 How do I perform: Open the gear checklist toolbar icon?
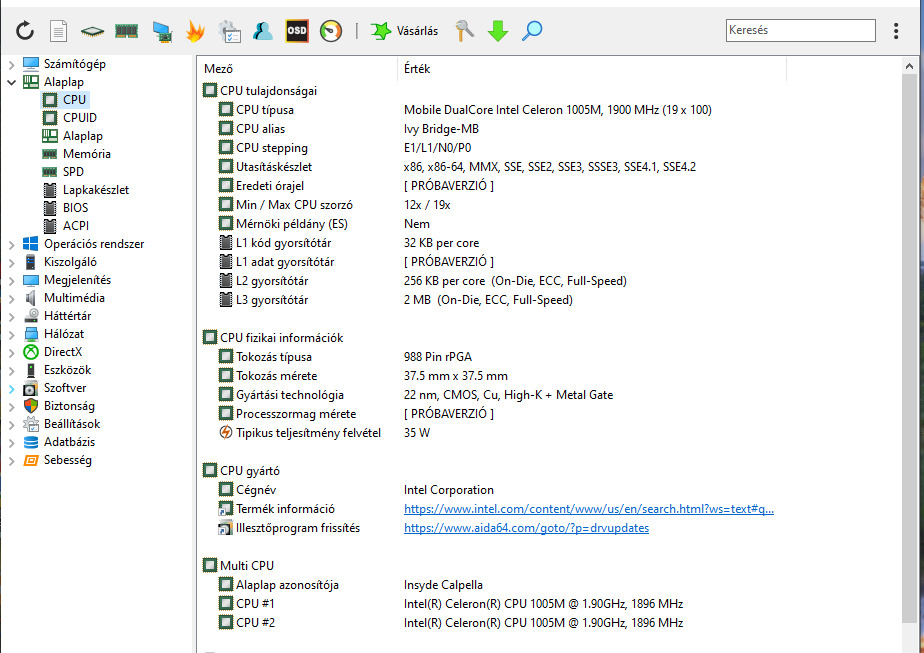coord(229,31)
